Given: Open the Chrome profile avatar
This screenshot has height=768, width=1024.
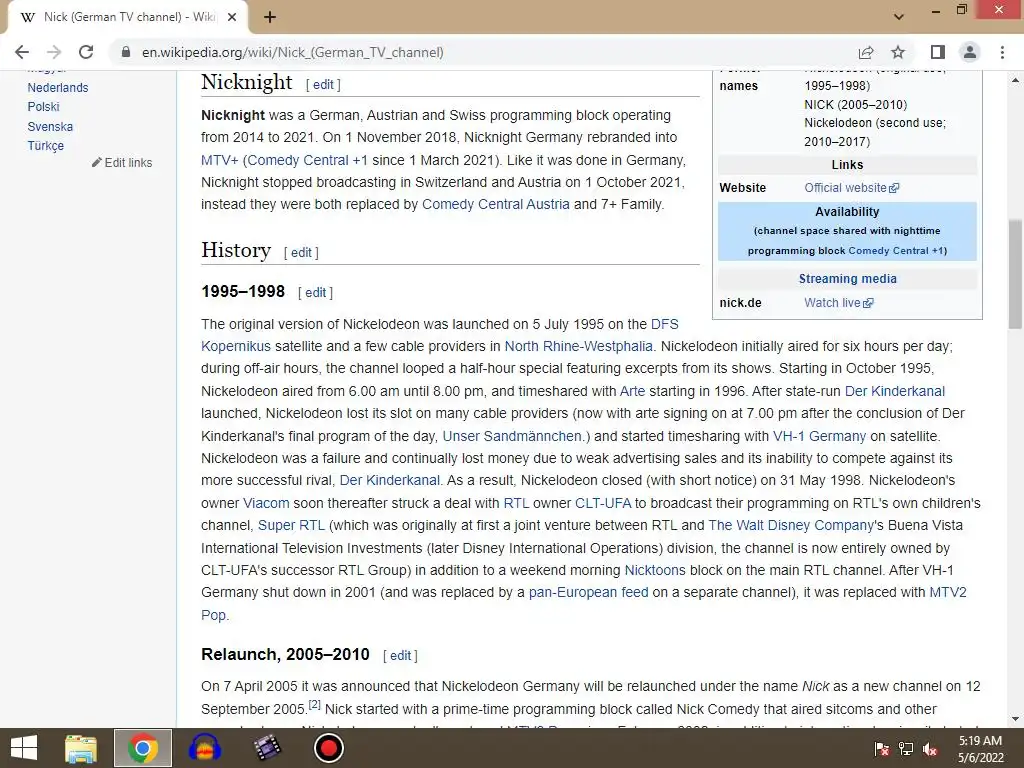Looking at the screenshot, I should point(970,52).
